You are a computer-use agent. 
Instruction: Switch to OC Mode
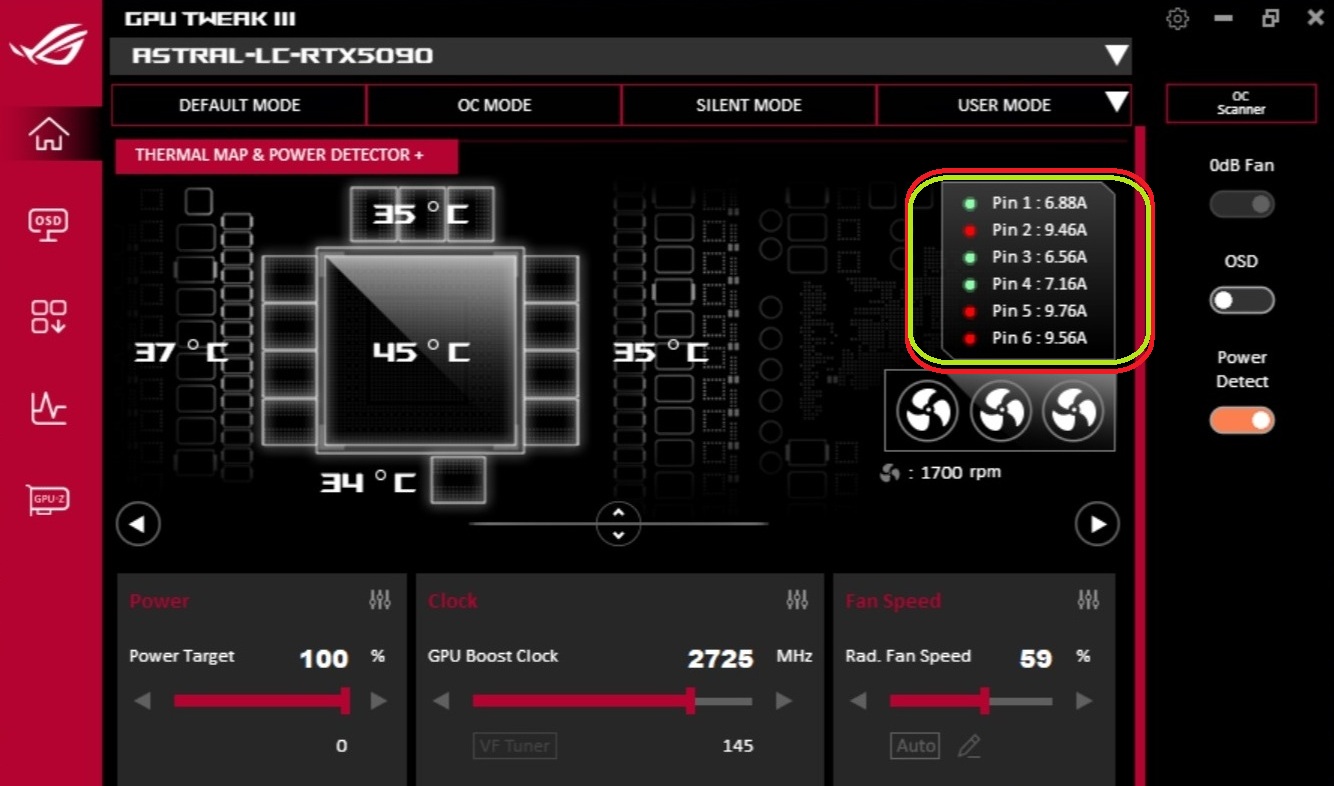point(494,105)
